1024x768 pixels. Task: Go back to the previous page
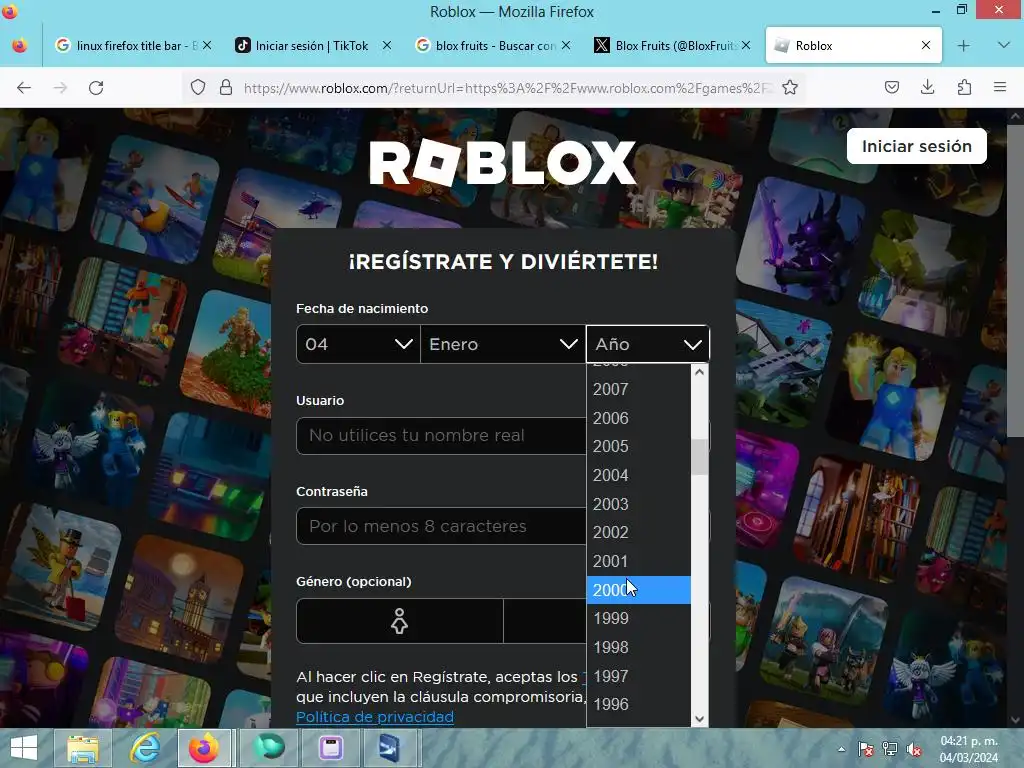(x=24, y=88)
